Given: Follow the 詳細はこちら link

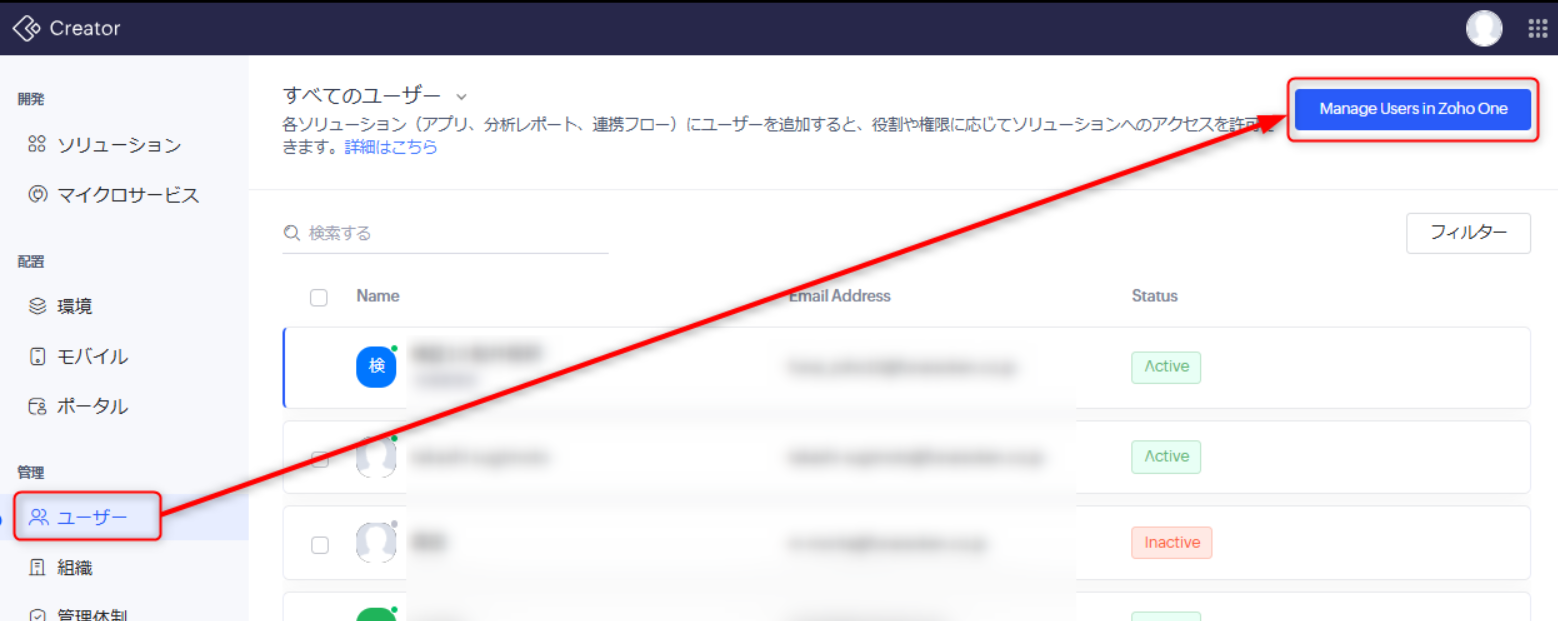Looking at the screenshot, I should pyautogui.click(x=391, y=147).
